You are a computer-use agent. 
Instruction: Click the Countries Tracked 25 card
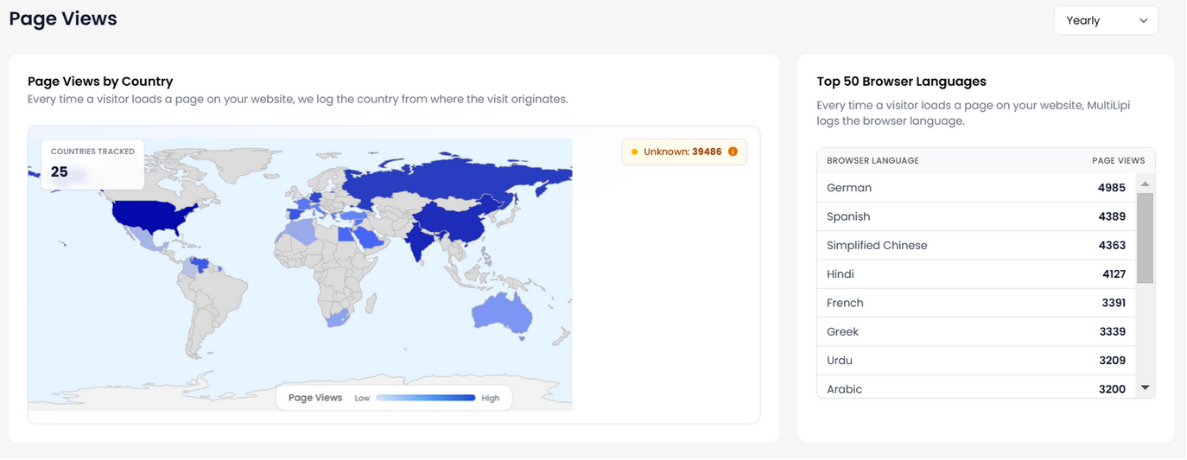pos(92,163)
